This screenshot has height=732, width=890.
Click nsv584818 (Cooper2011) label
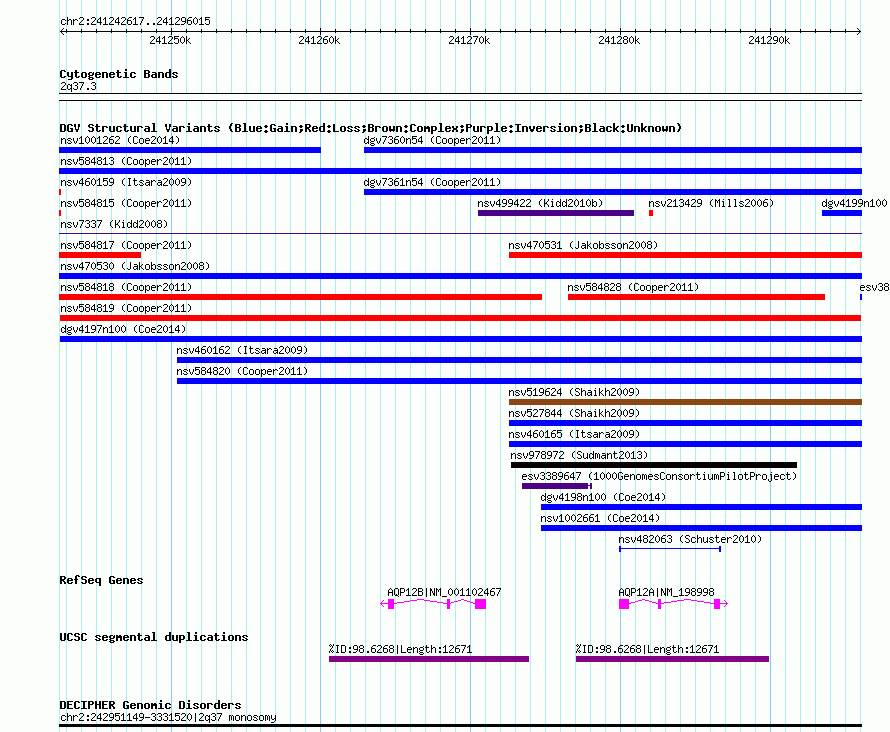(126, 287)
